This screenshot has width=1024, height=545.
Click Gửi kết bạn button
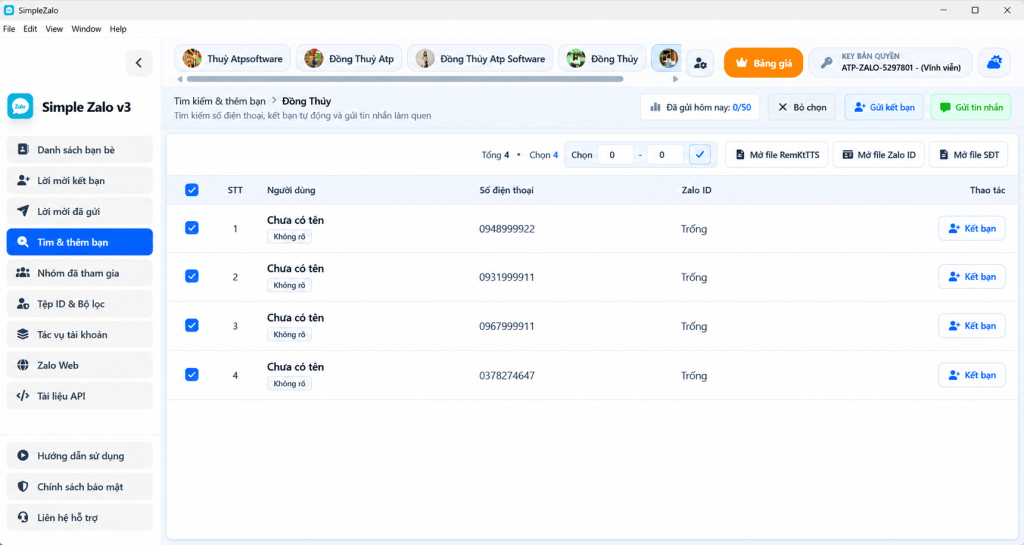[x=884, y=107]
